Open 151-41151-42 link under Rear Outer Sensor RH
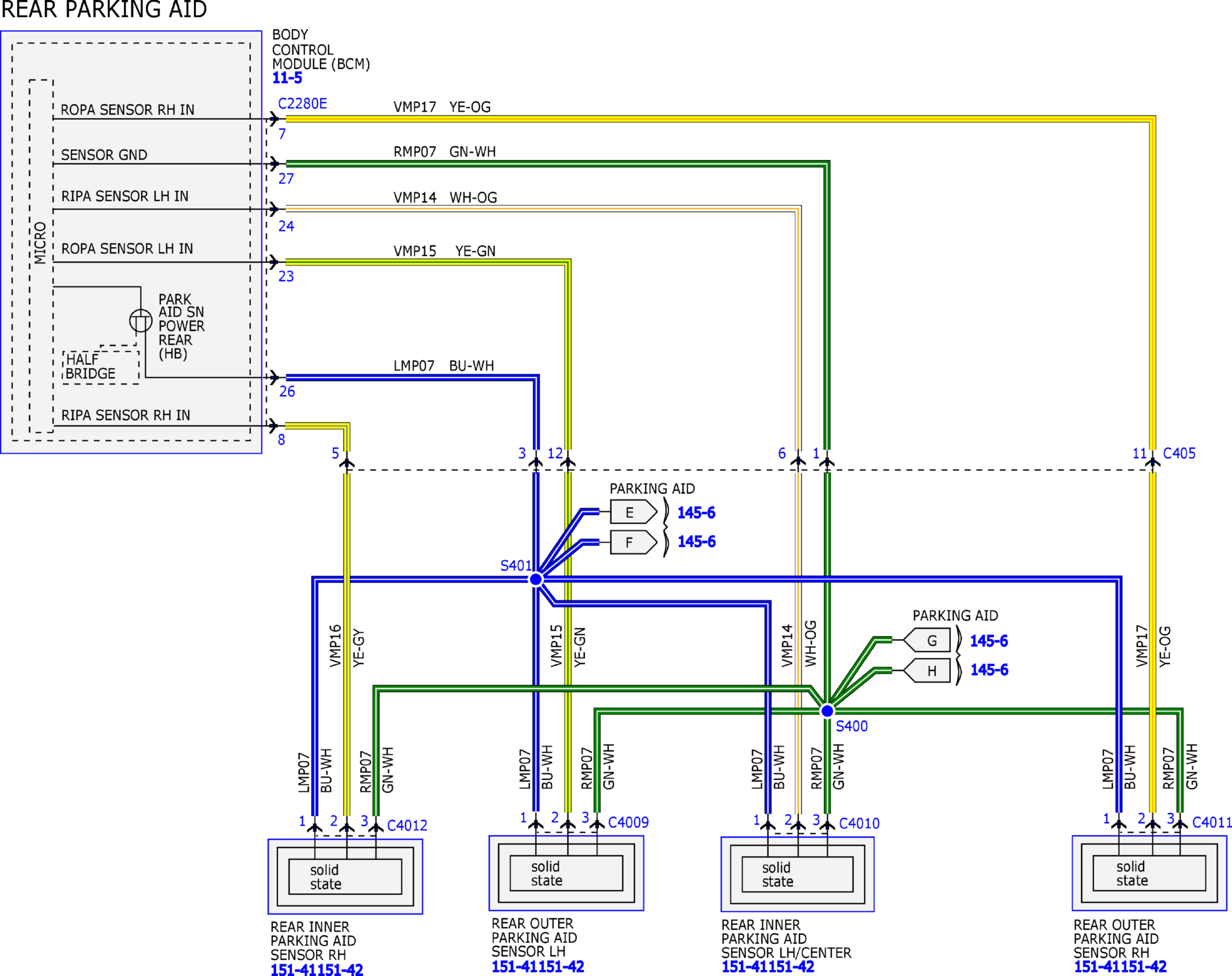Screen dimensions: 1232x976 [x=1120, y=966]
